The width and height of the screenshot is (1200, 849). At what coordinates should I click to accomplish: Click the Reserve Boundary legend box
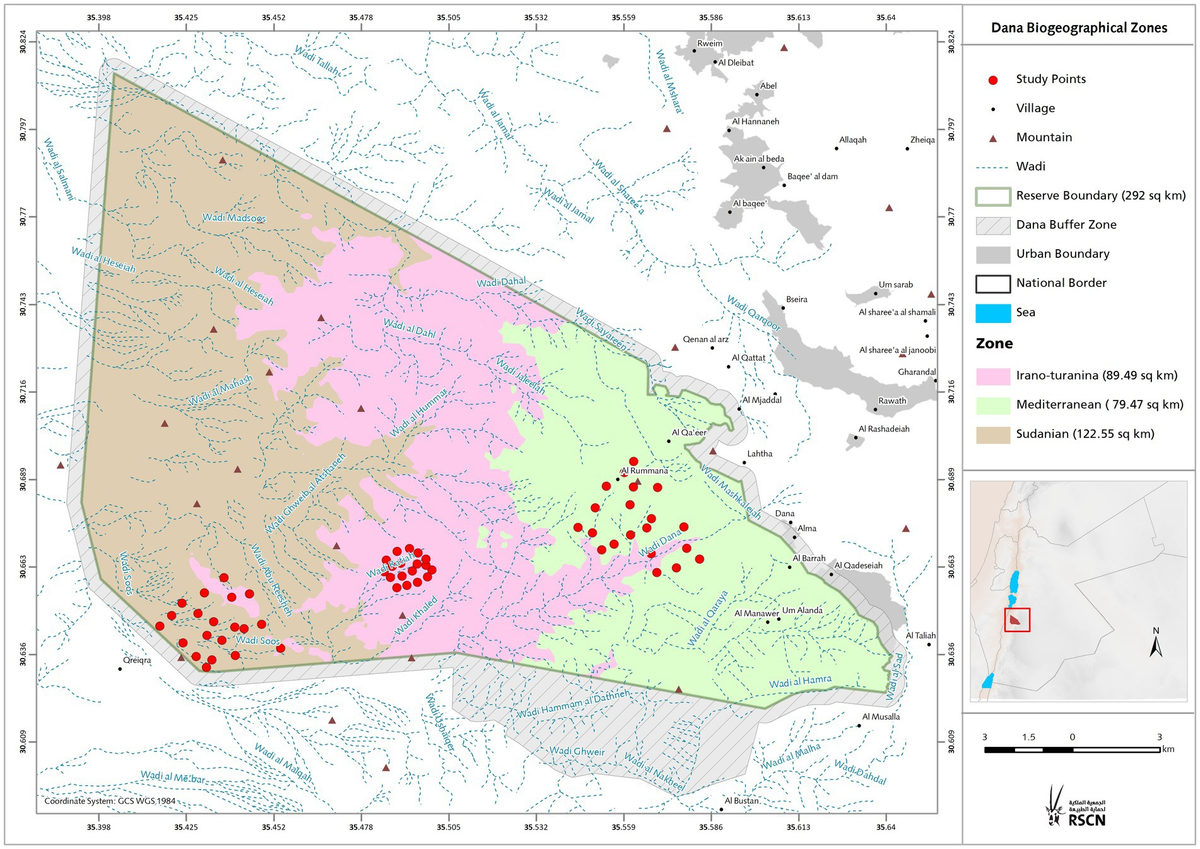(993, 195)
